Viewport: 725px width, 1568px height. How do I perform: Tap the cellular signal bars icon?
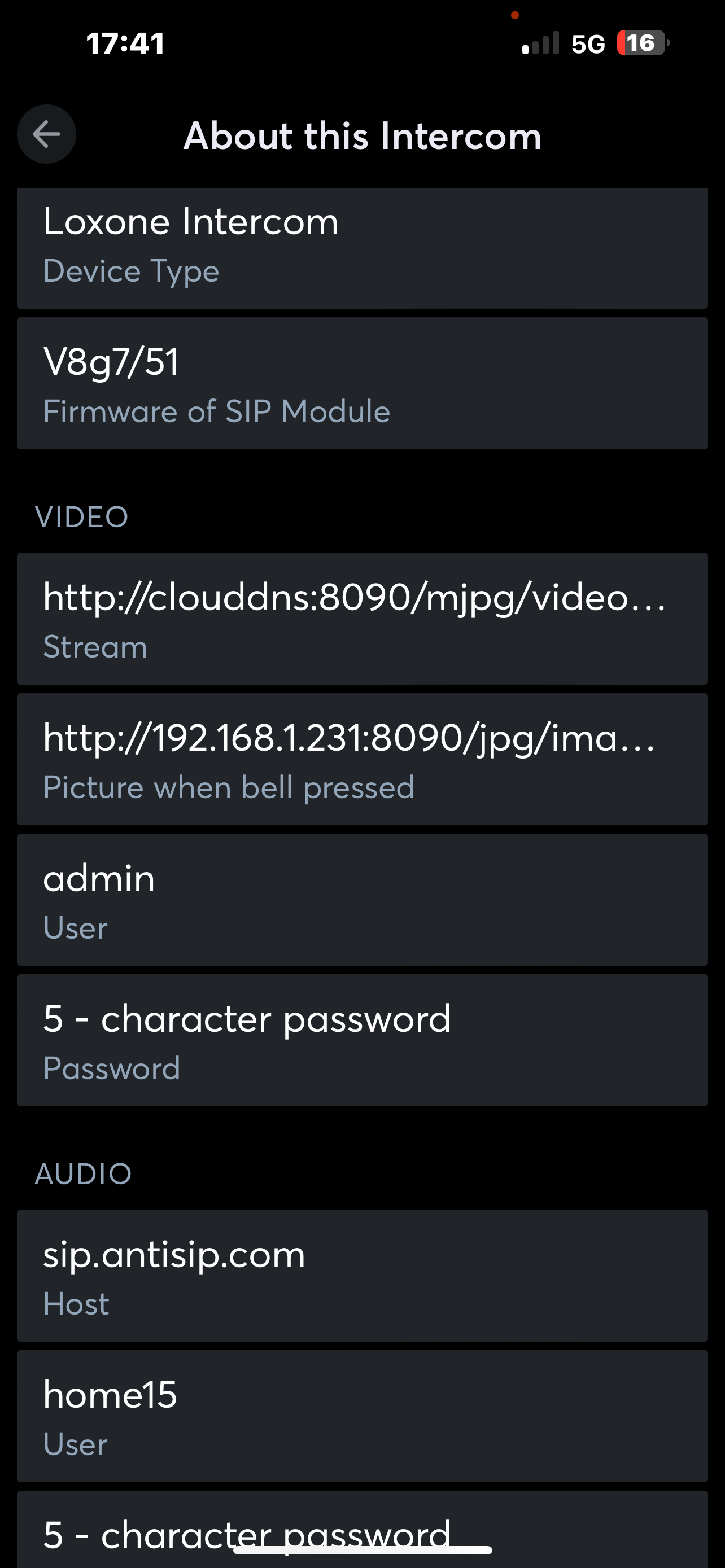(x=540, y=44)
